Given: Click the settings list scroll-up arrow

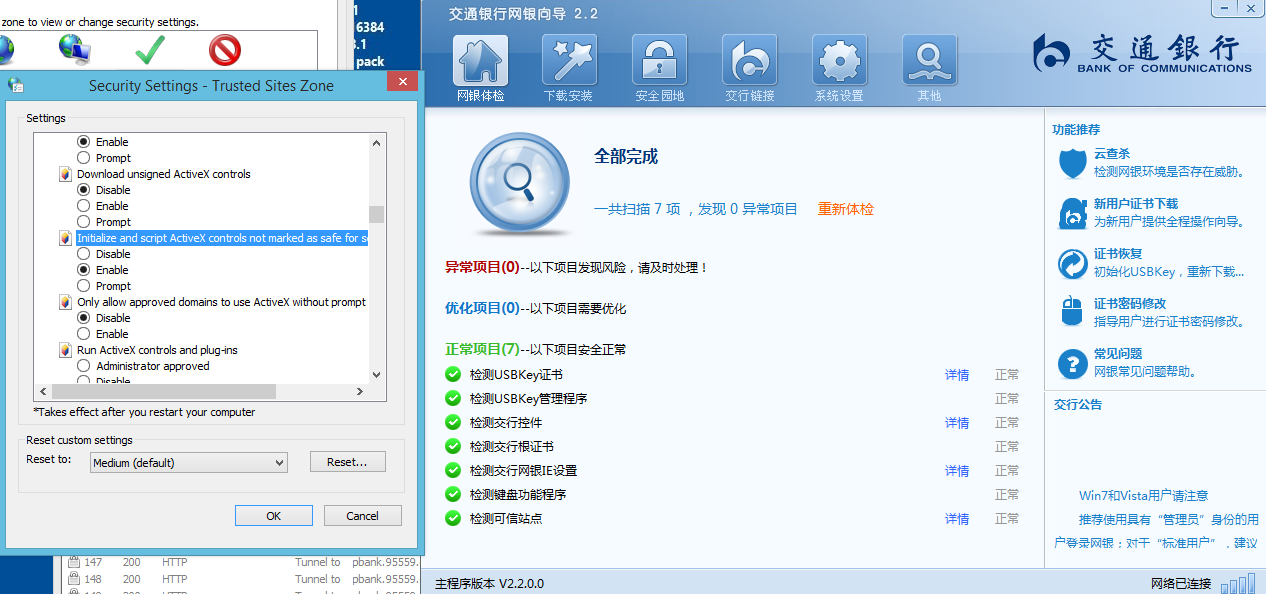Looking at the screenshot, I should coord(377,142).
